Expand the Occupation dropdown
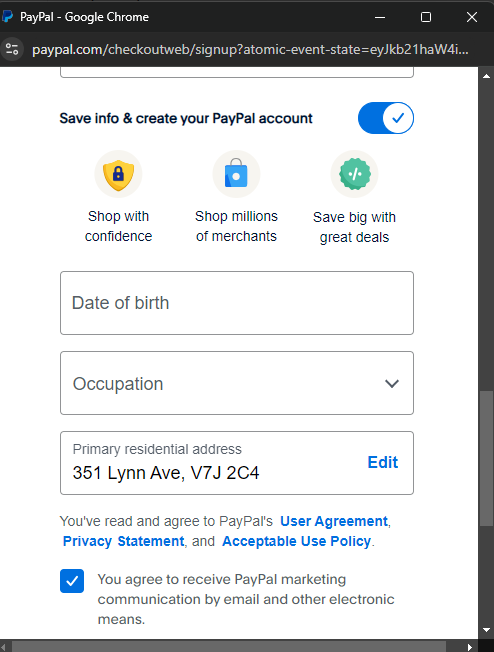The width and height of the screenshot is (494, 652). pyautogui.click(x=237, y=383)
